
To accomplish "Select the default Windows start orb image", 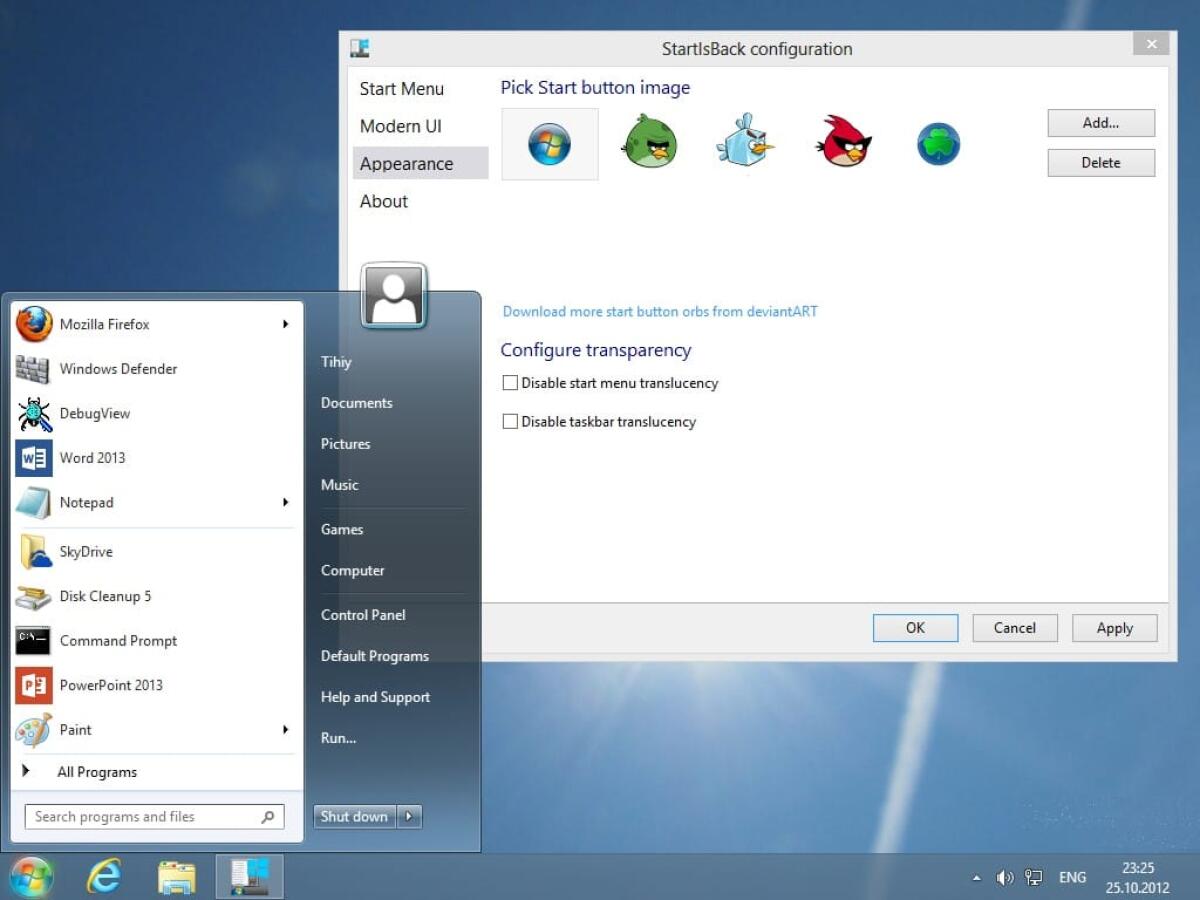I will 549,142.
